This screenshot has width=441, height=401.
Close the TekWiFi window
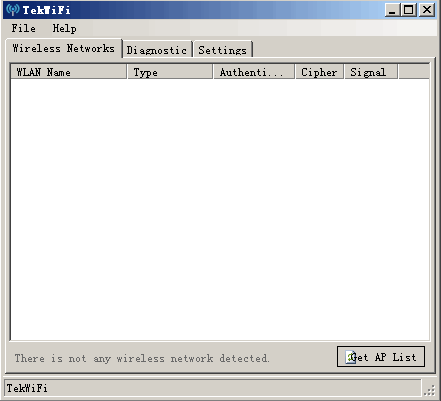point(427,10)
